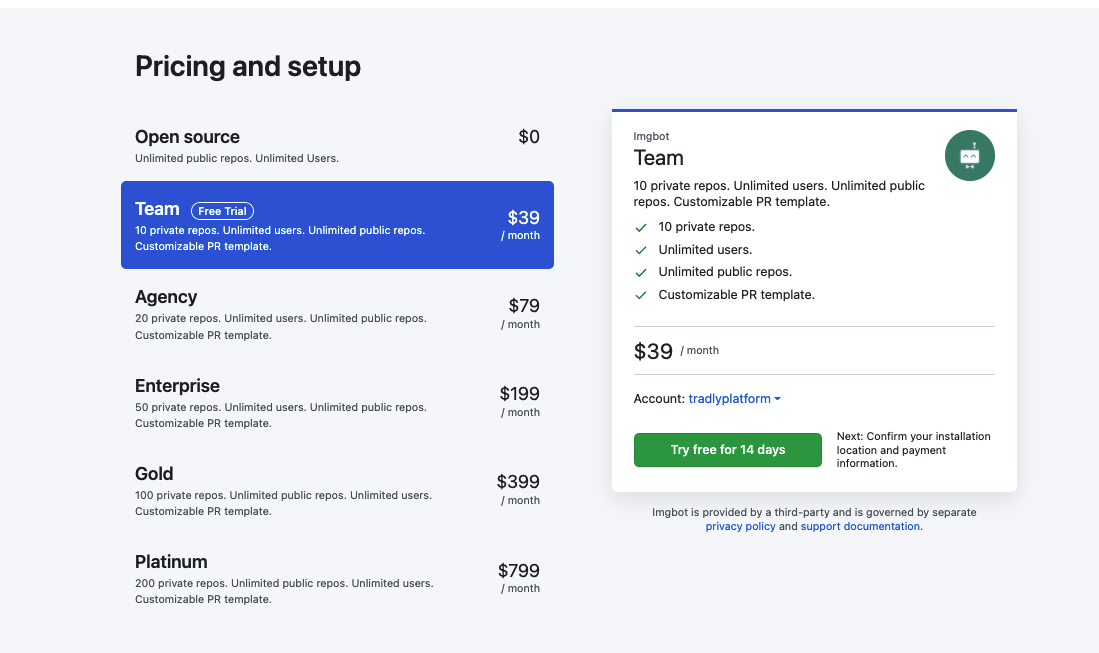The image size is (1099, 653).
Task: Choose the Gold pricing tier
Action: (337, 489)
